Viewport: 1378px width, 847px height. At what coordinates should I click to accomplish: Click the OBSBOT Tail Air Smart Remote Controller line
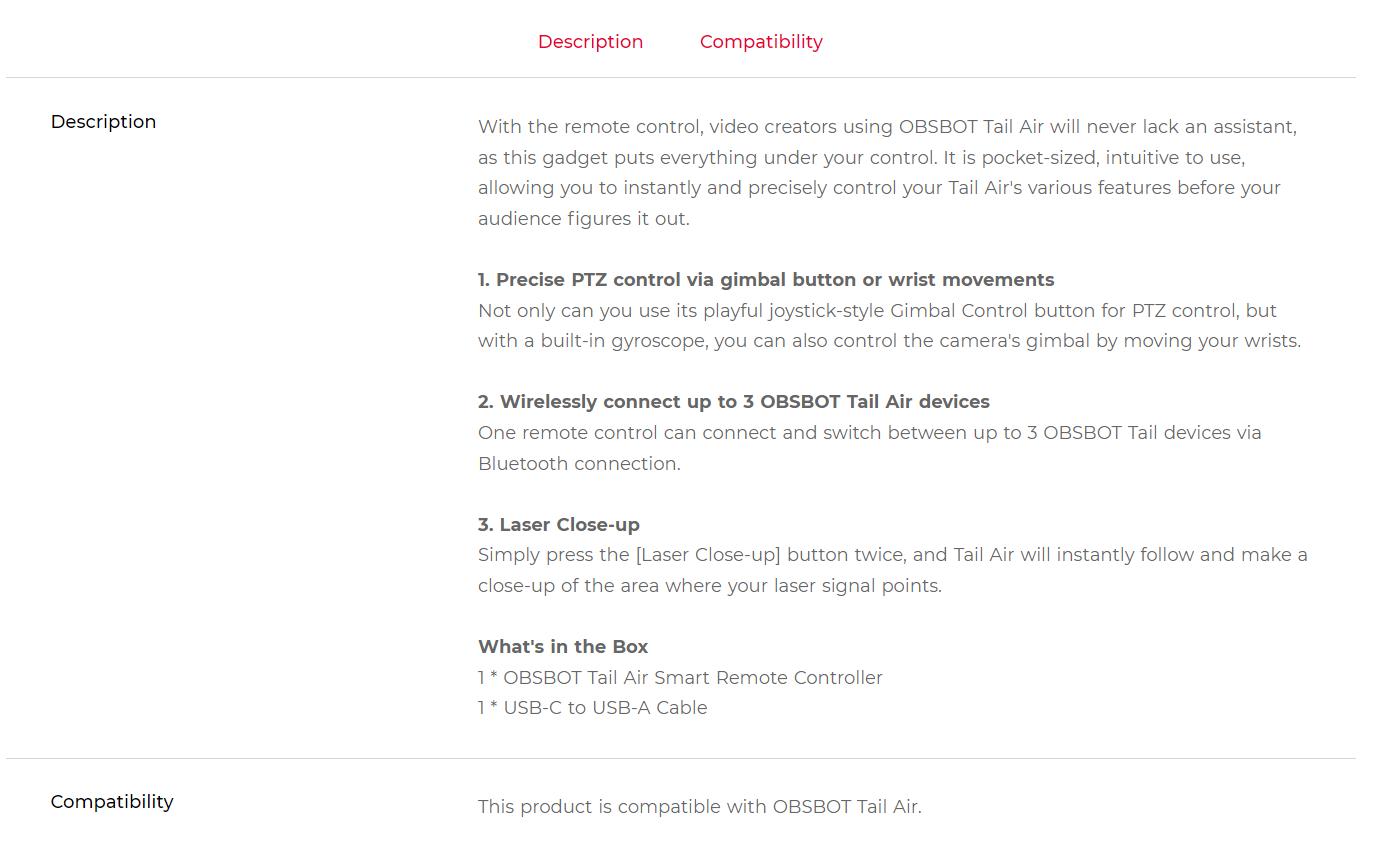point(680,677)
